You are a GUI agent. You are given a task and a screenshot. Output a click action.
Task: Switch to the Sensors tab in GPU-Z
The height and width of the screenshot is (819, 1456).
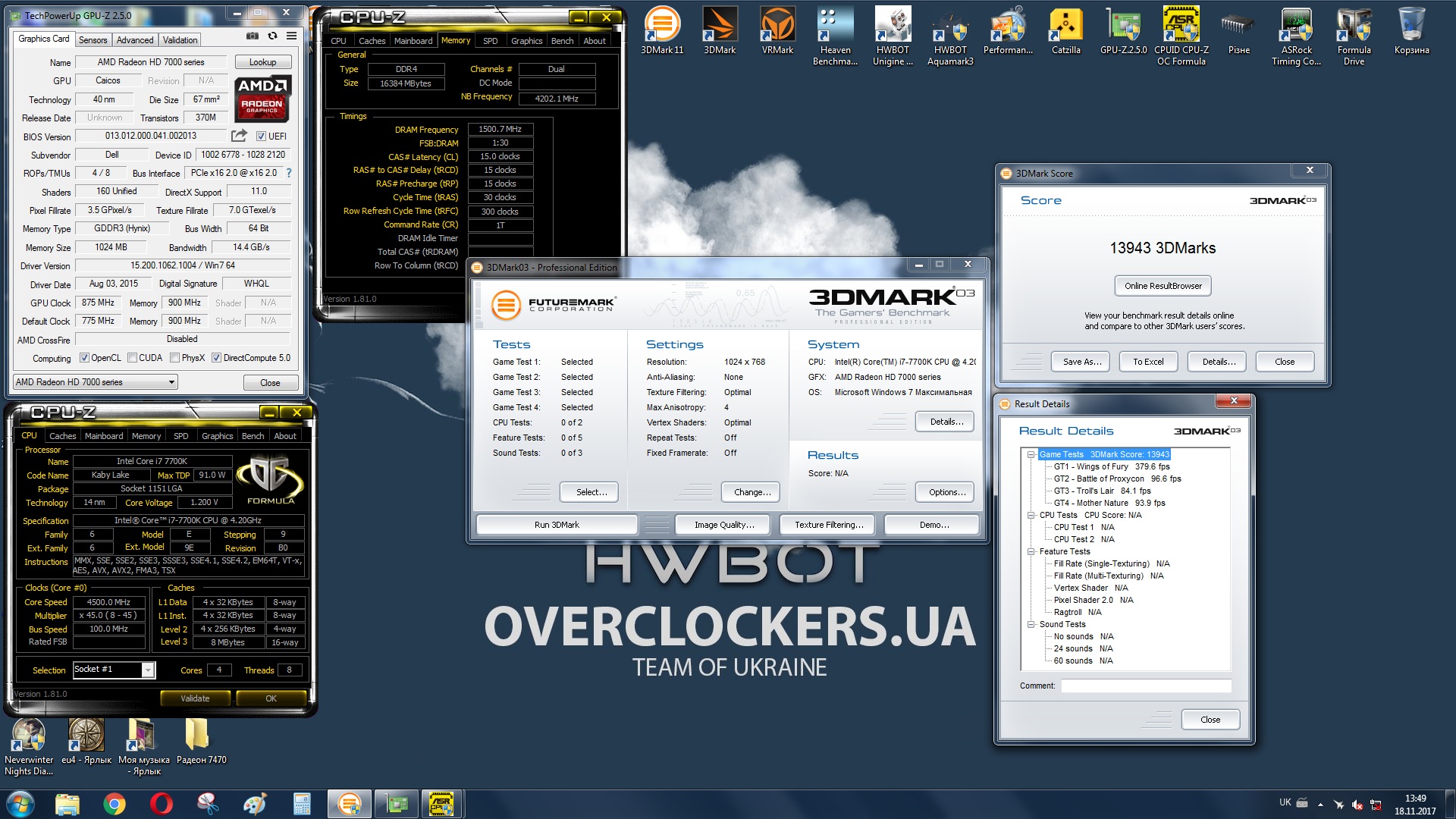(93, 40)
